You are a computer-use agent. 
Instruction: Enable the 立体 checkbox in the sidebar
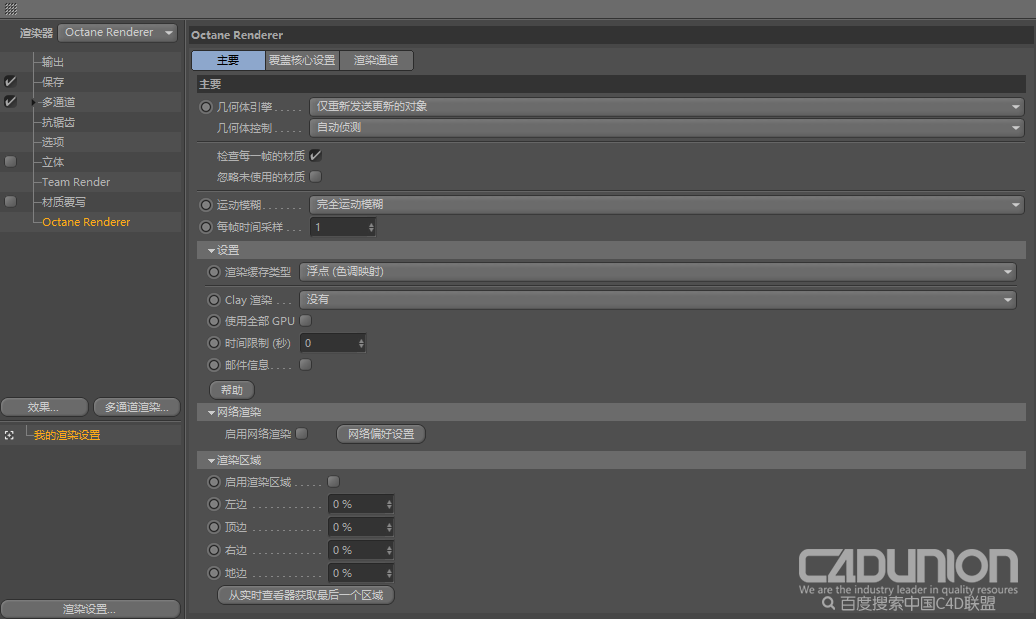coord(11,161)
